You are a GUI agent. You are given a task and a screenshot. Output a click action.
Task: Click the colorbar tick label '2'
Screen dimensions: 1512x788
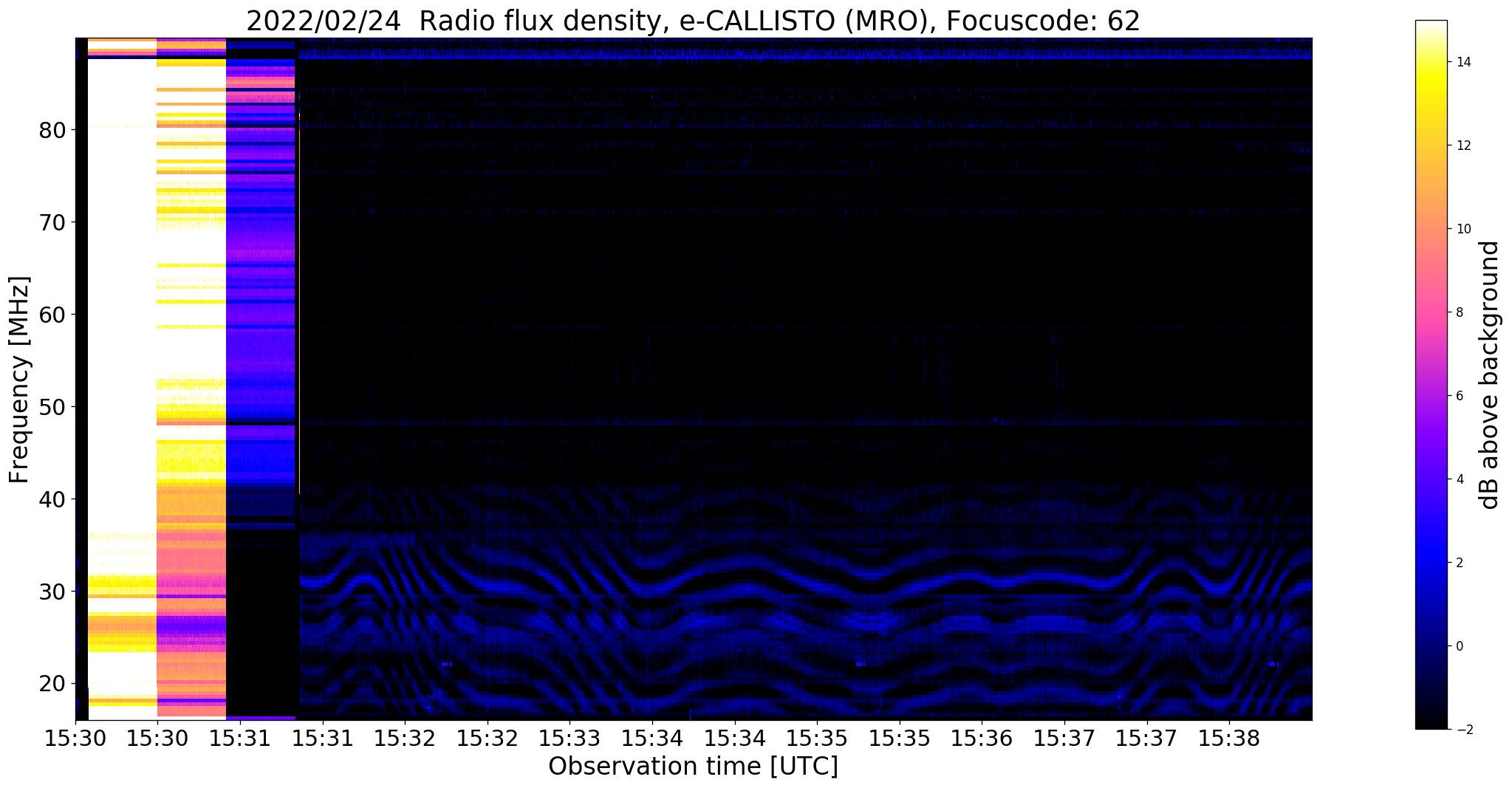point(1459,563)
